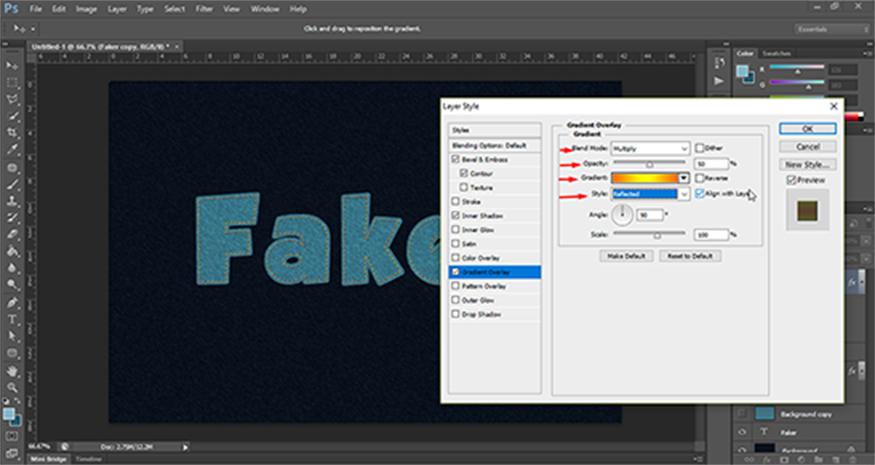Click the Angle value input field

tap(650, 215)
